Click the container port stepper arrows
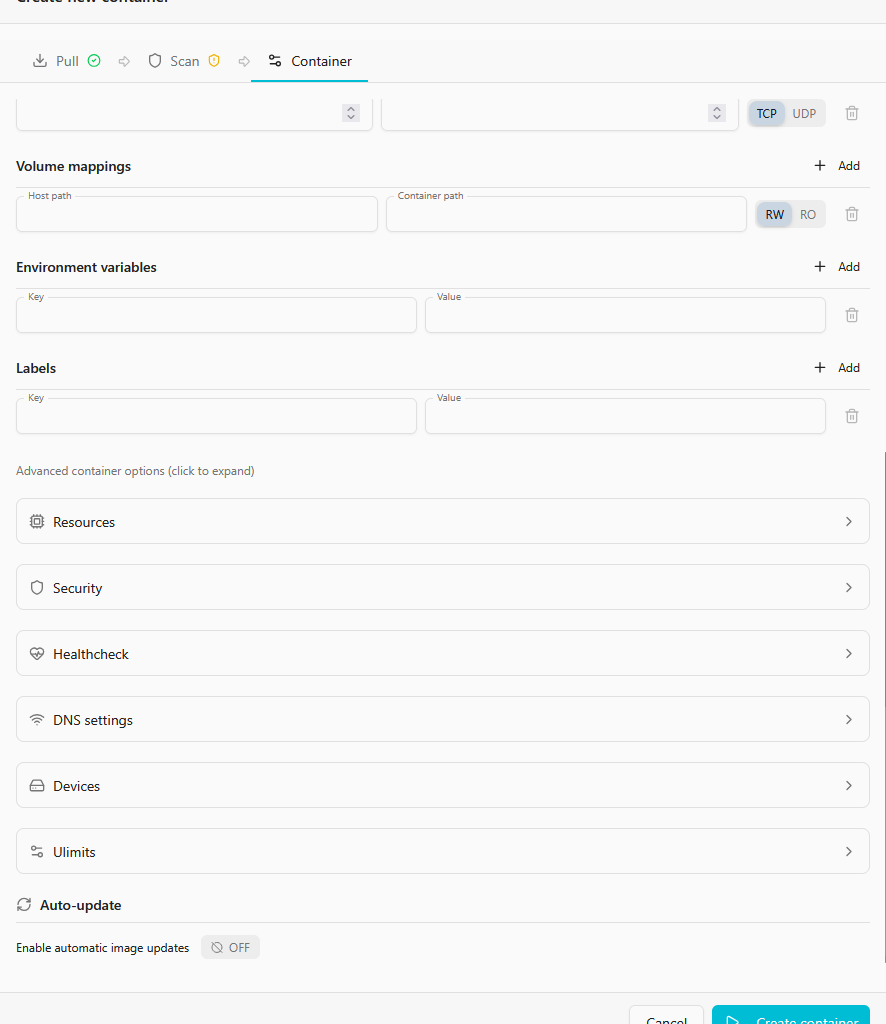The height and width of the screenshot is (1024, 886). [x=716, y=113]
